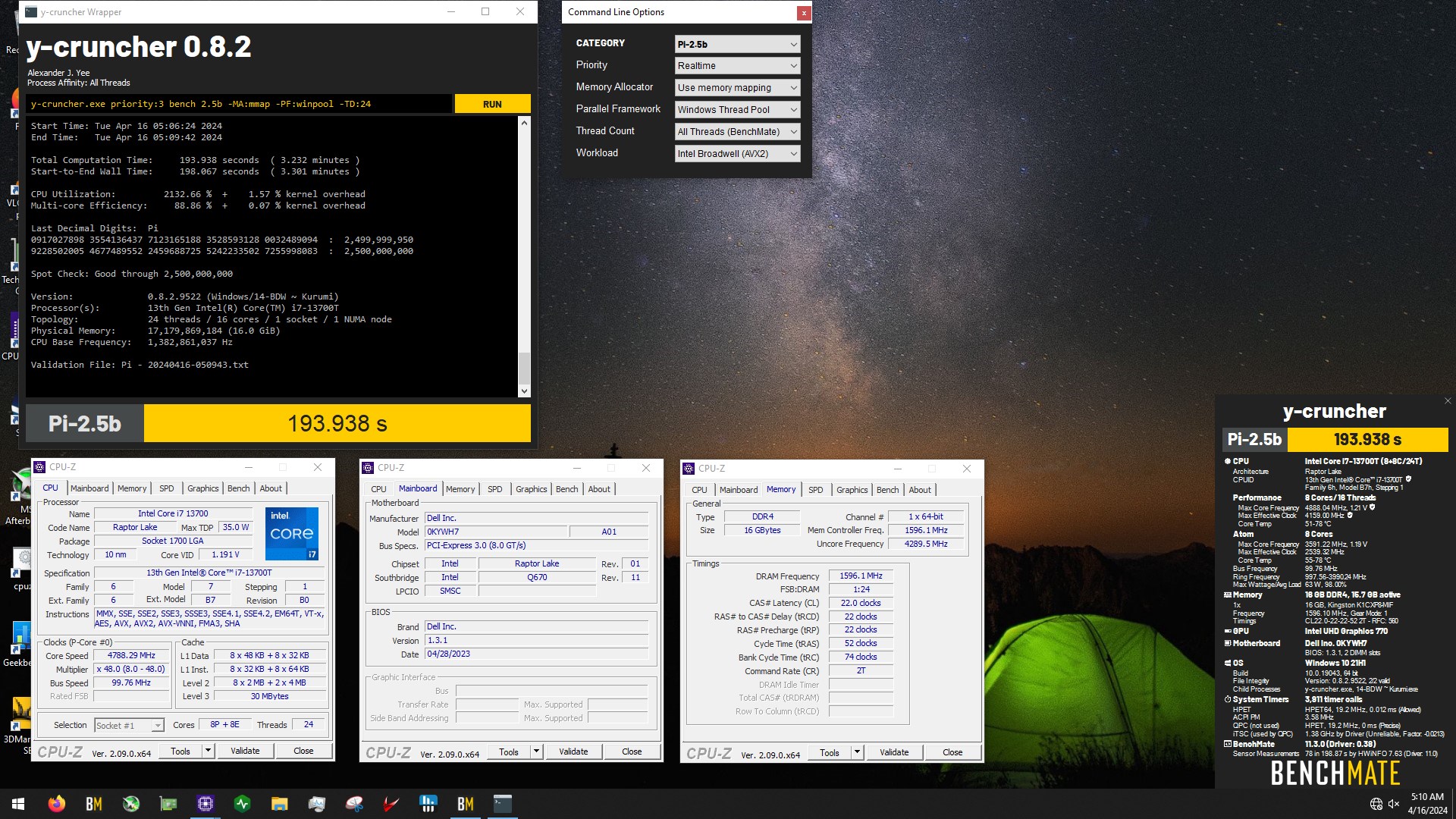Click the scroll-down arrow of output console
The width and height of the screenshot is (1456, 819).
(x=524, y=391)
